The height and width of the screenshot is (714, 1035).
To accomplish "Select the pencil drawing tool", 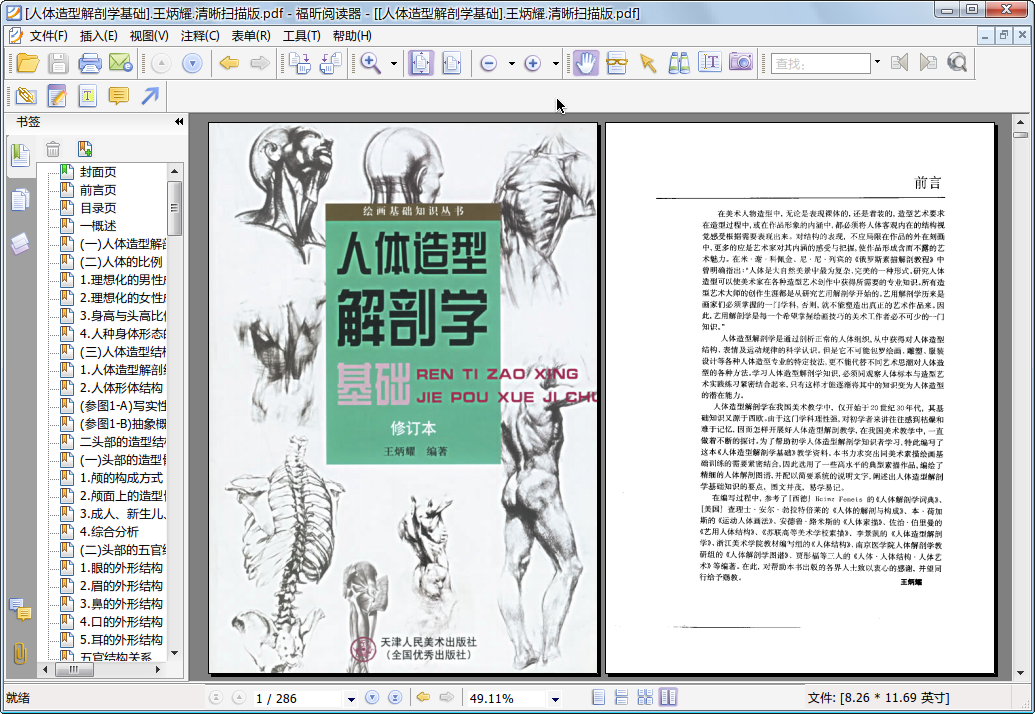I will [x=26, y=96].
